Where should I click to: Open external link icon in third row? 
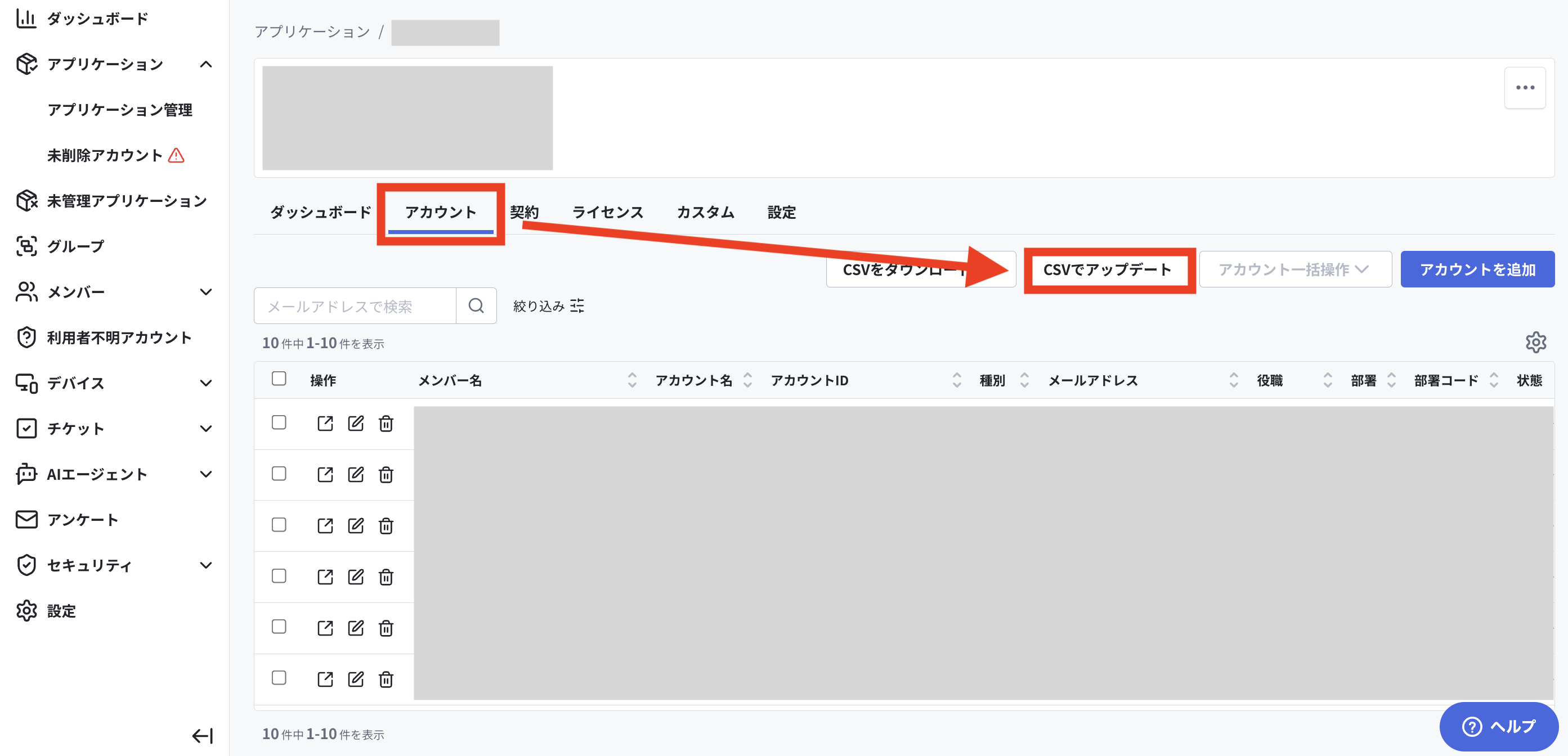(325, 525)
